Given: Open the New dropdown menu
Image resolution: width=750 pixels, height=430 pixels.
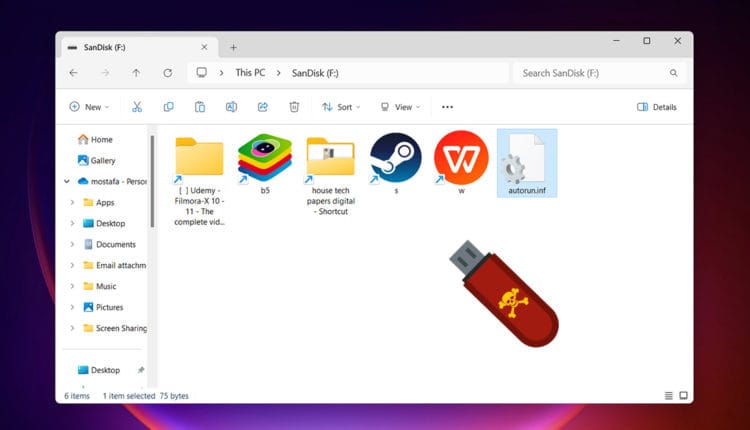Looking at the screenshot, I should (89, 107).
